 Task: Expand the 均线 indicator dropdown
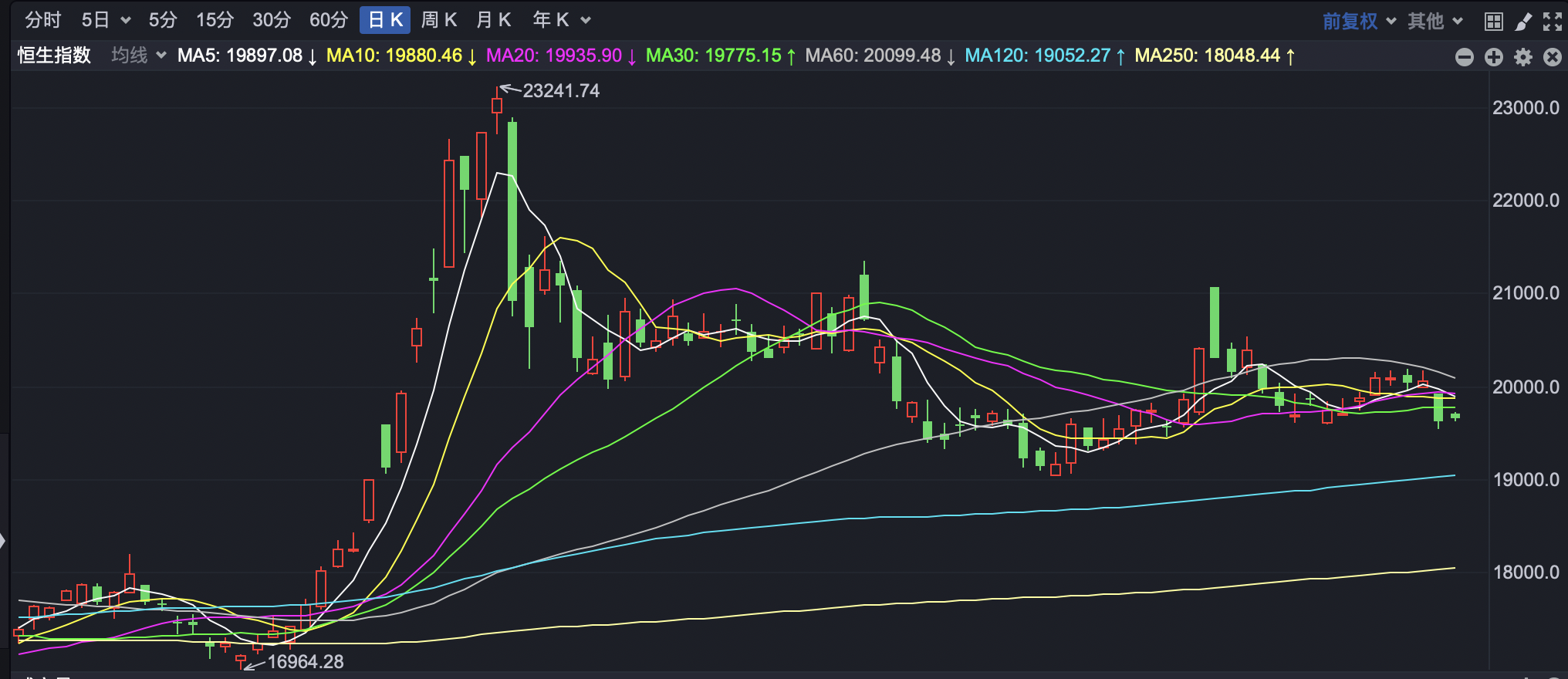coord(139,56)
